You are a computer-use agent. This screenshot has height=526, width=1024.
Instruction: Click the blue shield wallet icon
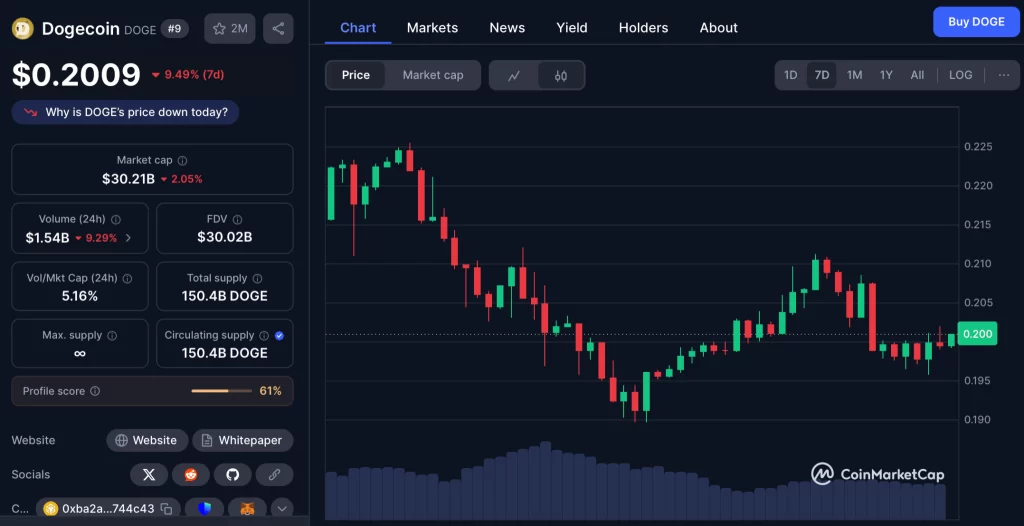point(204,508)
